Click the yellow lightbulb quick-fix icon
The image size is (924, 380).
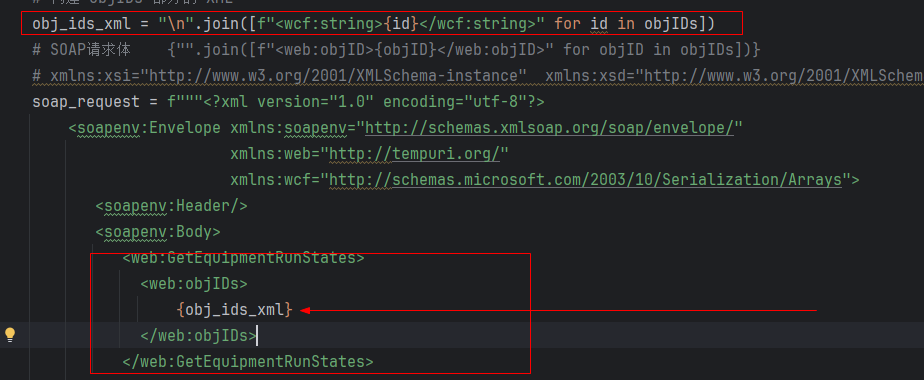tap(9, 335)
